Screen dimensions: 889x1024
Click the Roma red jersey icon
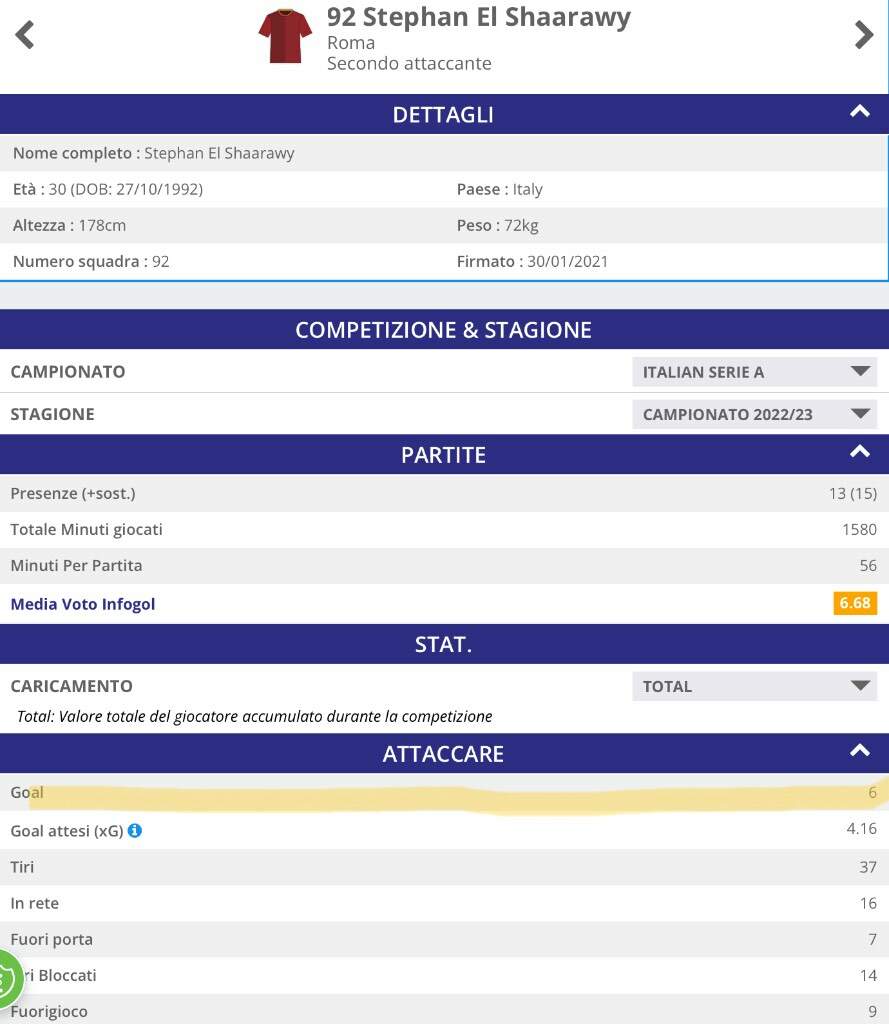point(285,36)
